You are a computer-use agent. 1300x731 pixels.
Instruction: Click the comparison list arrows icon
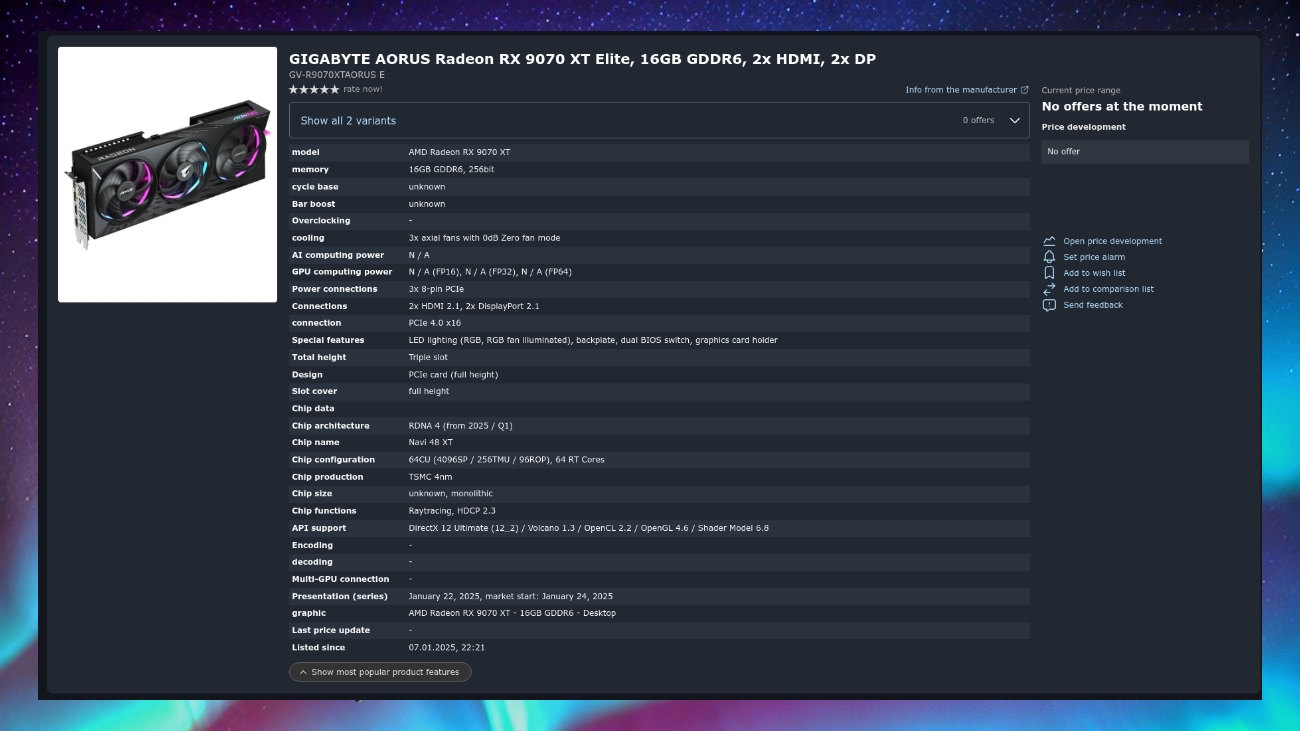(1049, 289)
